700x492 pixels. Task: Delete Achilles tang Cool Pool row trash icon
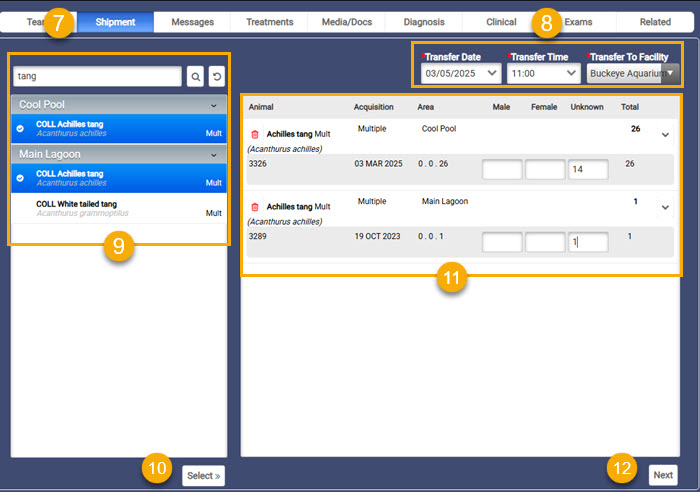(x=255, y=134)
